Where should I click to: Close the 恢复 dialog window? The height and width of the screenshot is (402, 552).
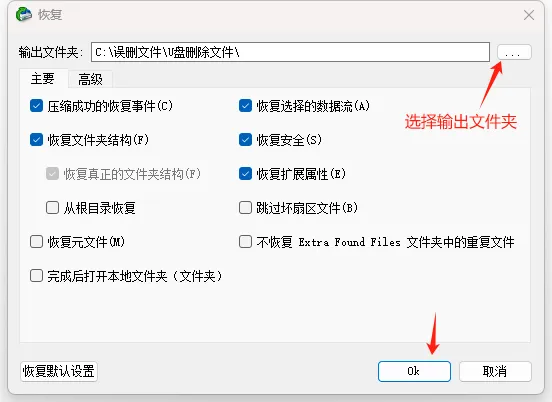[x=529, y=15]
